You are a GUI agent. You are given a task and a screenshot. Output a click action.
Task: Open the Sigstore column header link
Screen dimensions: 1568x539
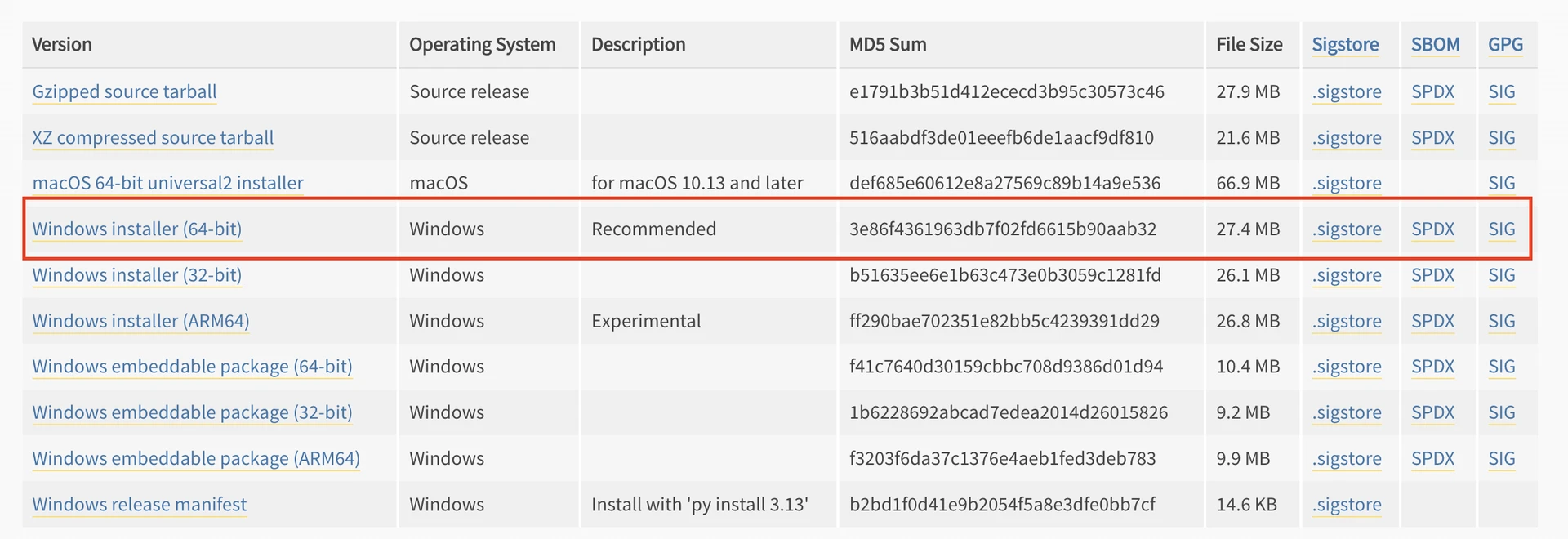tap(1345, 45)
